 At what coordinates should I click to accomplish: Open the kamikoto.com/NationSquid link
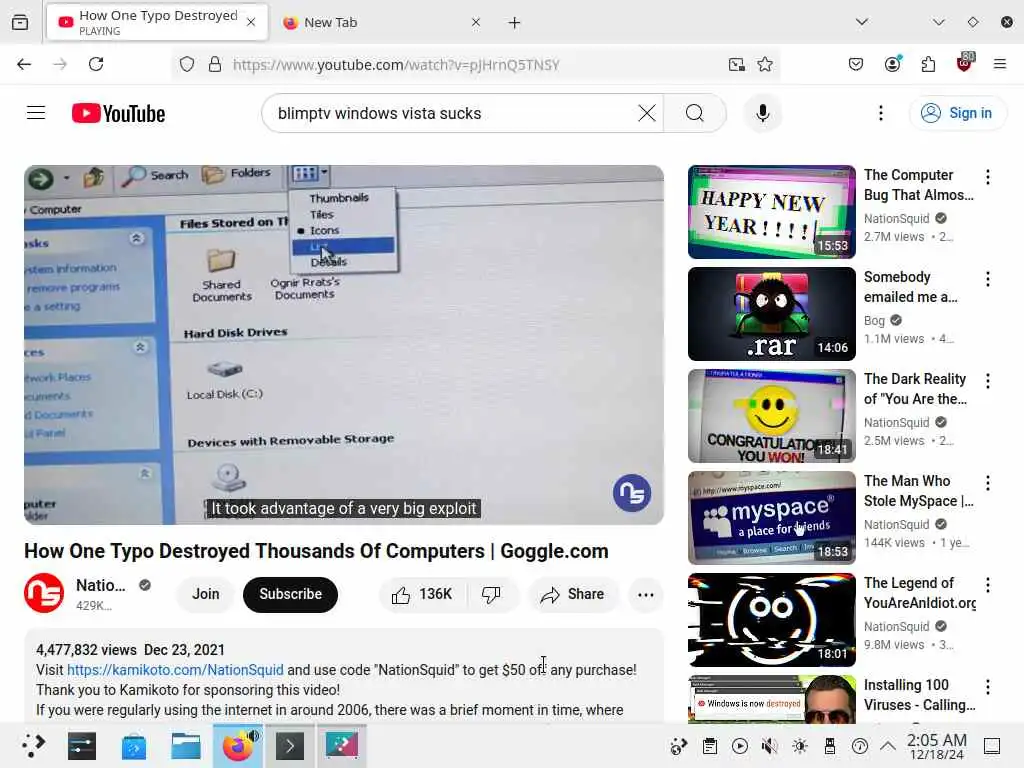pos(175,669)
